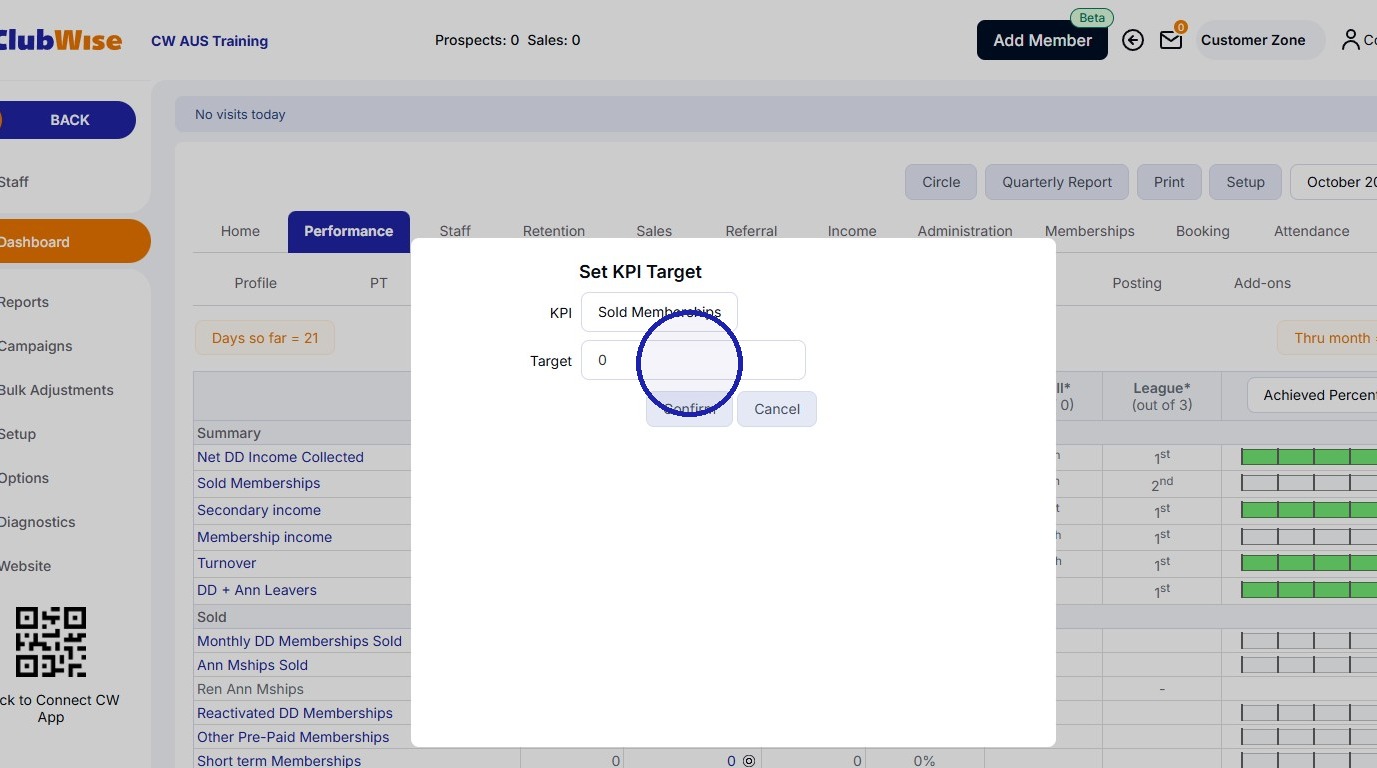Click the Setup button in toolbar
Screen dimensions: 1377x768
tap(1245, 182)
